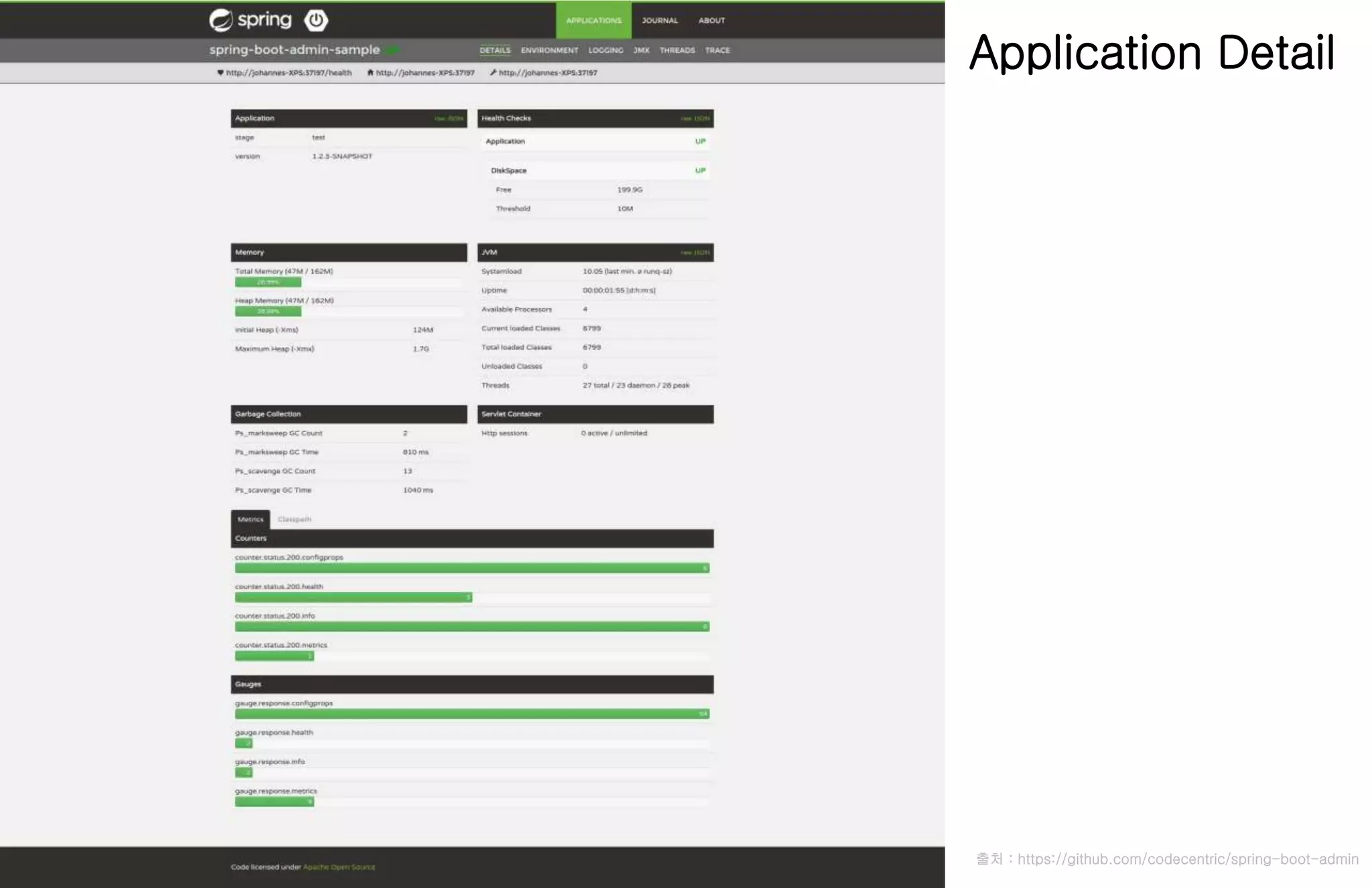
Task: Open raw JSON link in Health Checks panel
Action: click(695, 119)
